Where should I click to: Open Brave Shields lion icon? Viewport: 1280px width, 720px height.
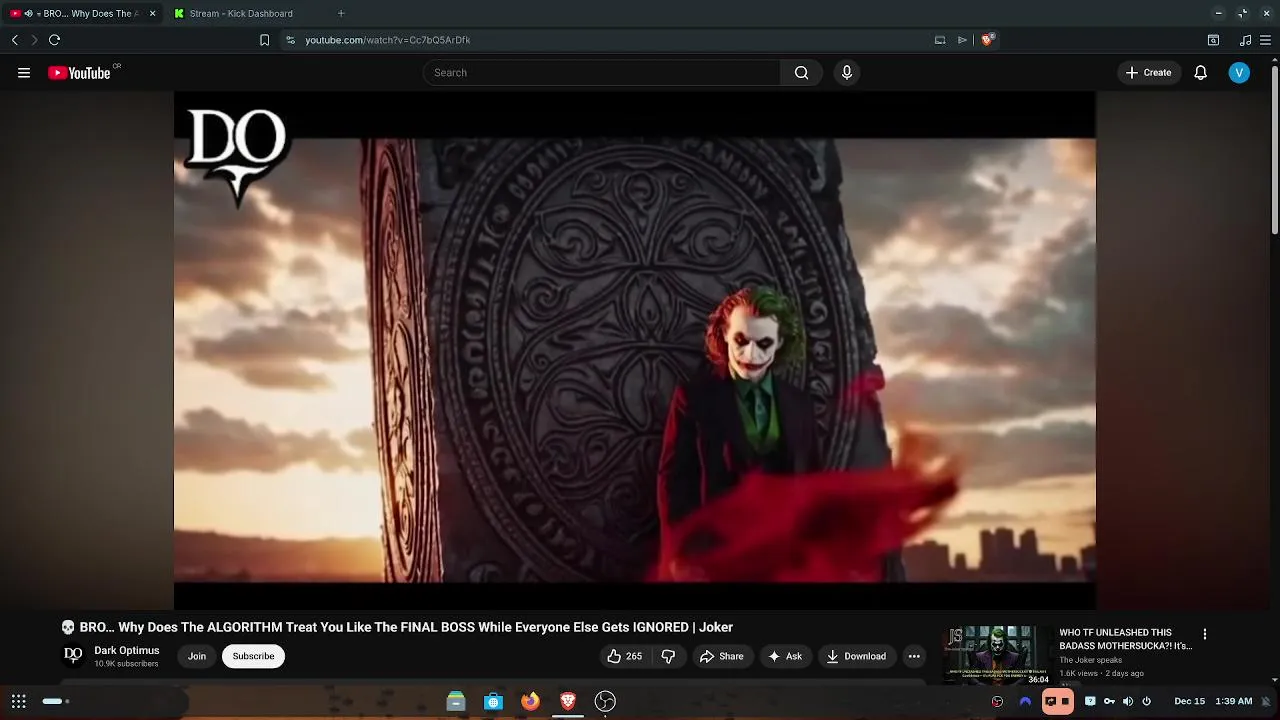tap(987, 40)
